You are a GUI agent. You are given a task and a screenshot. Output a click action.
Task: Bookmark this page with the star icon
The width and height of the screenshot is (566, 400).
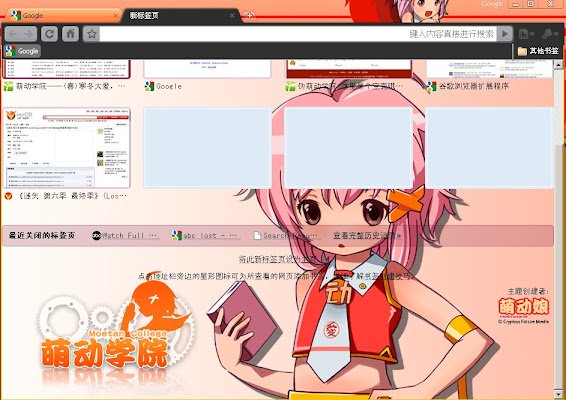click(x=92, y=34)
